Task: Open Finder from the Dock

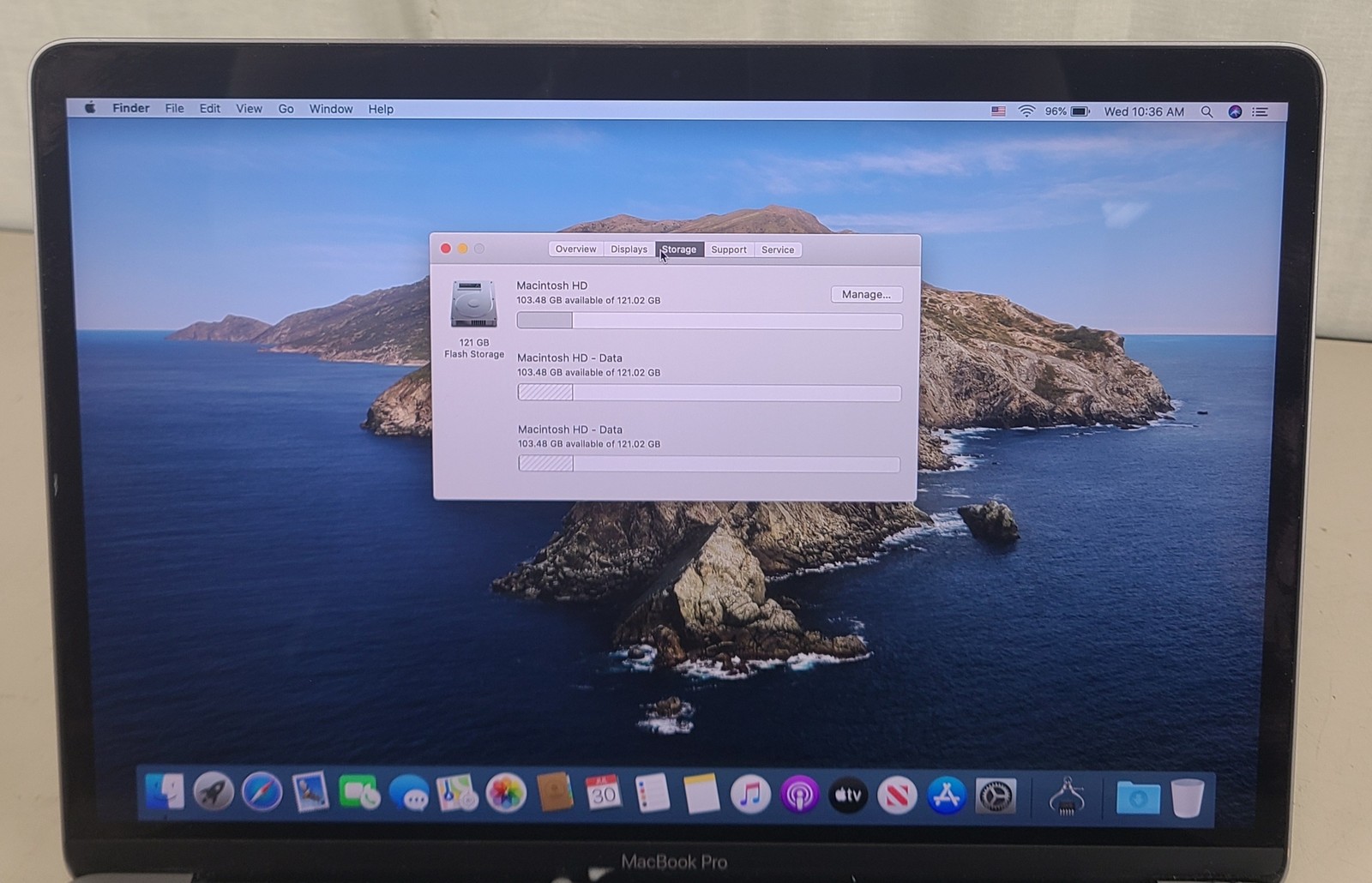Action: 165,792
